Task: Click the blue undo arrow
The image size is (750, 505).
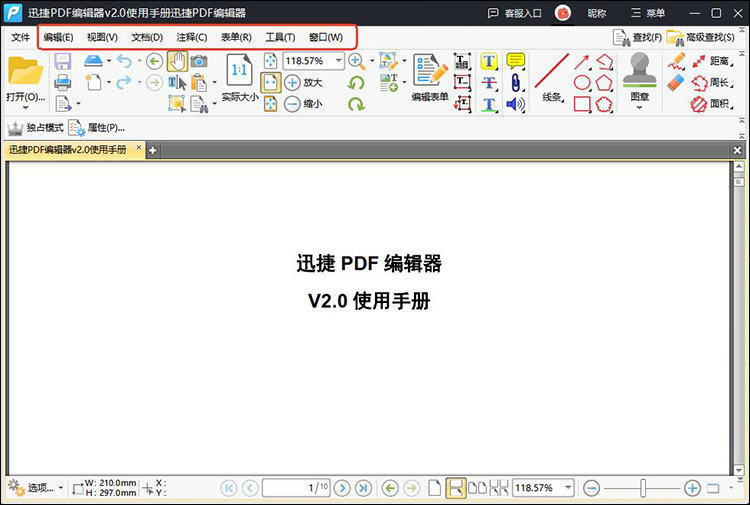Action: click(124, 61)
